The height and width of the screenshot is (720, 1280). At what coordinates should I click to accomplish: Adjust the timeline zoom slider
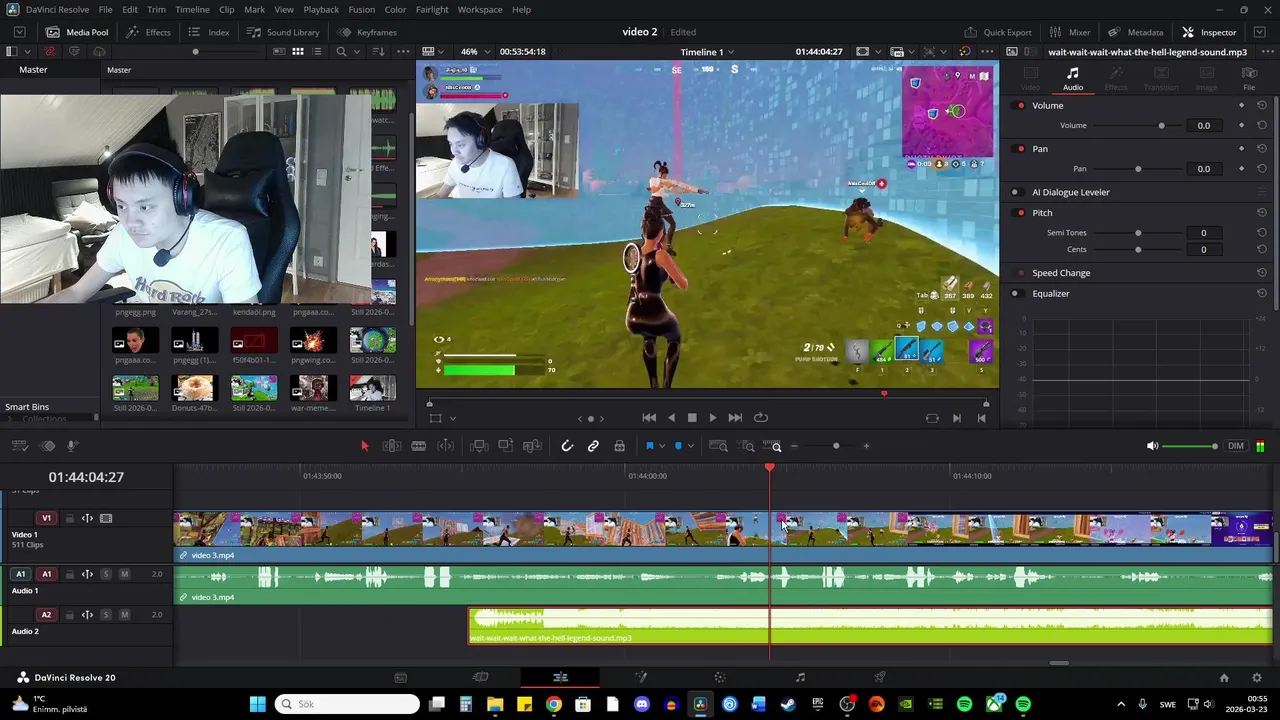(835, 446)
